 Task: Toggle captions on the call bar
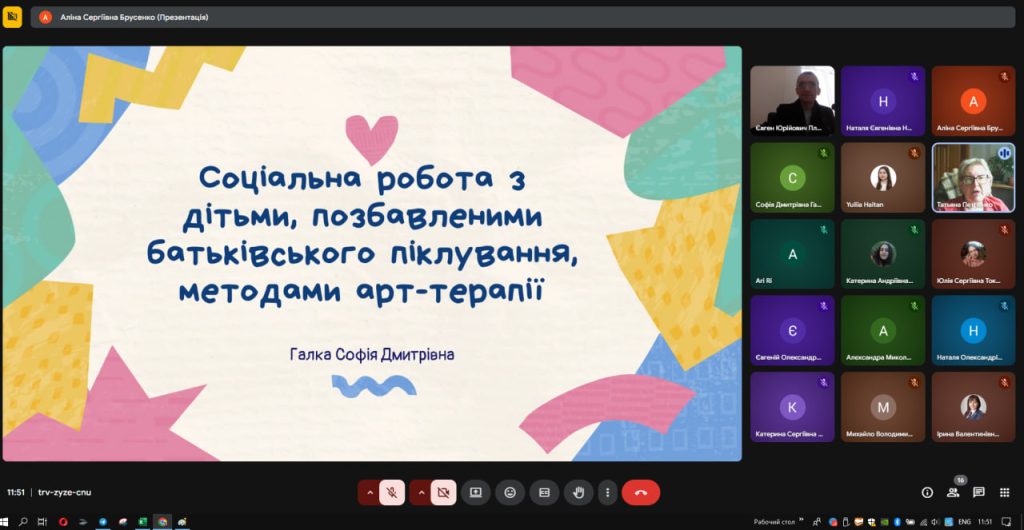(545, 492)
